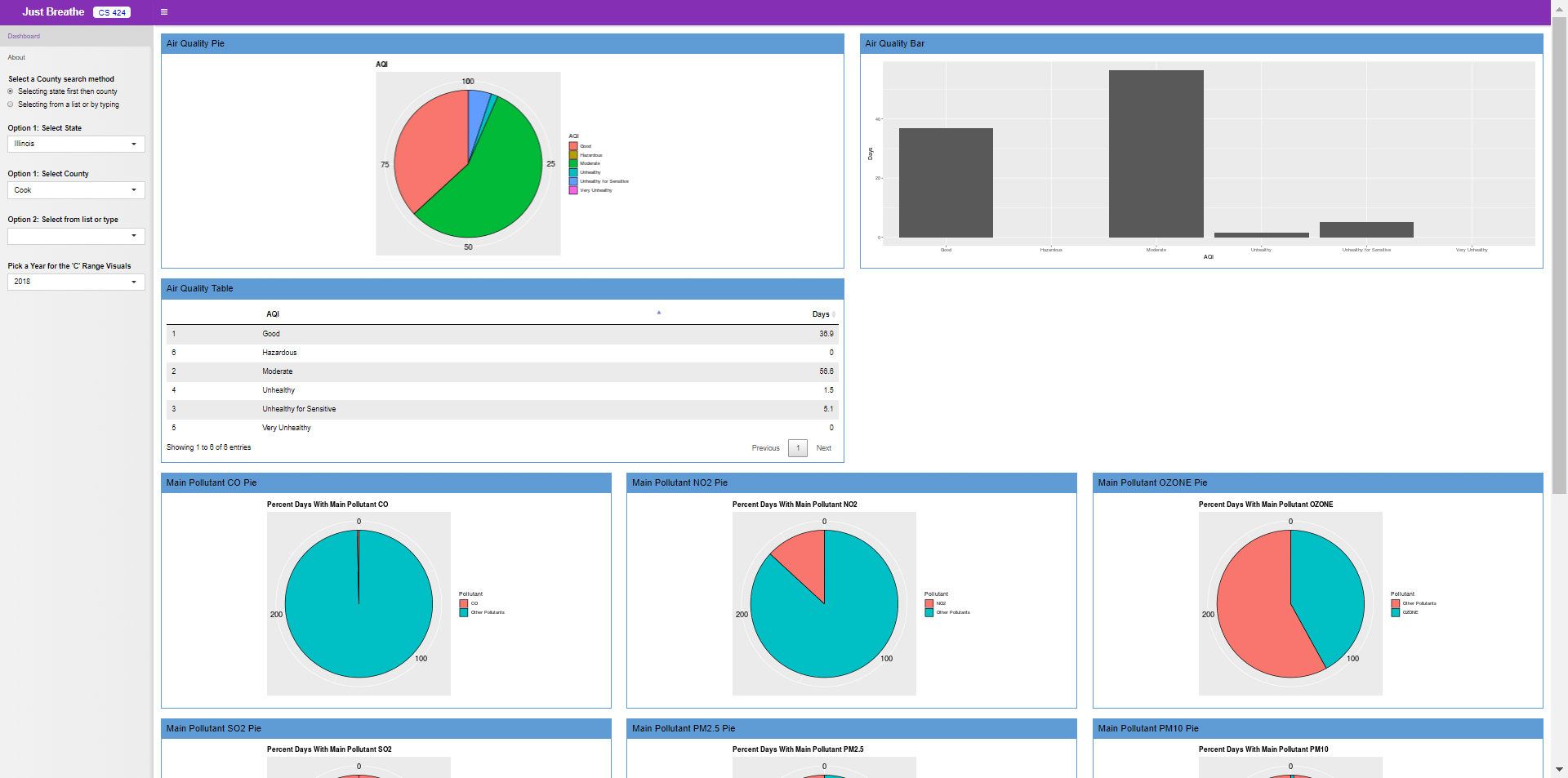
Task: Open the Select County dropdown showing Cook
Action: [x=76, y=190]
